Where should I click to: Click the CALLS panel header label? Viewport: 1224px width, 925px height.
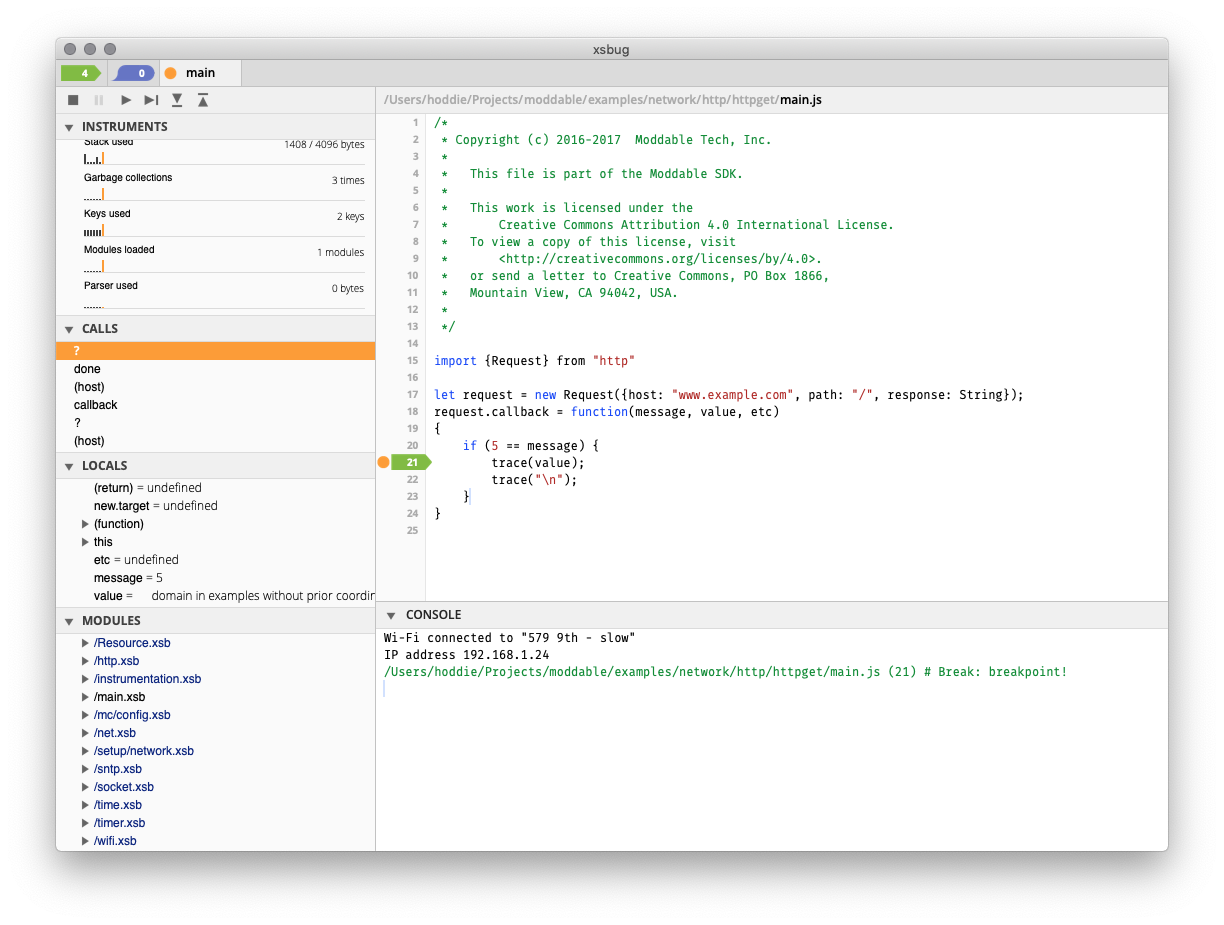[x=100, y=329]
